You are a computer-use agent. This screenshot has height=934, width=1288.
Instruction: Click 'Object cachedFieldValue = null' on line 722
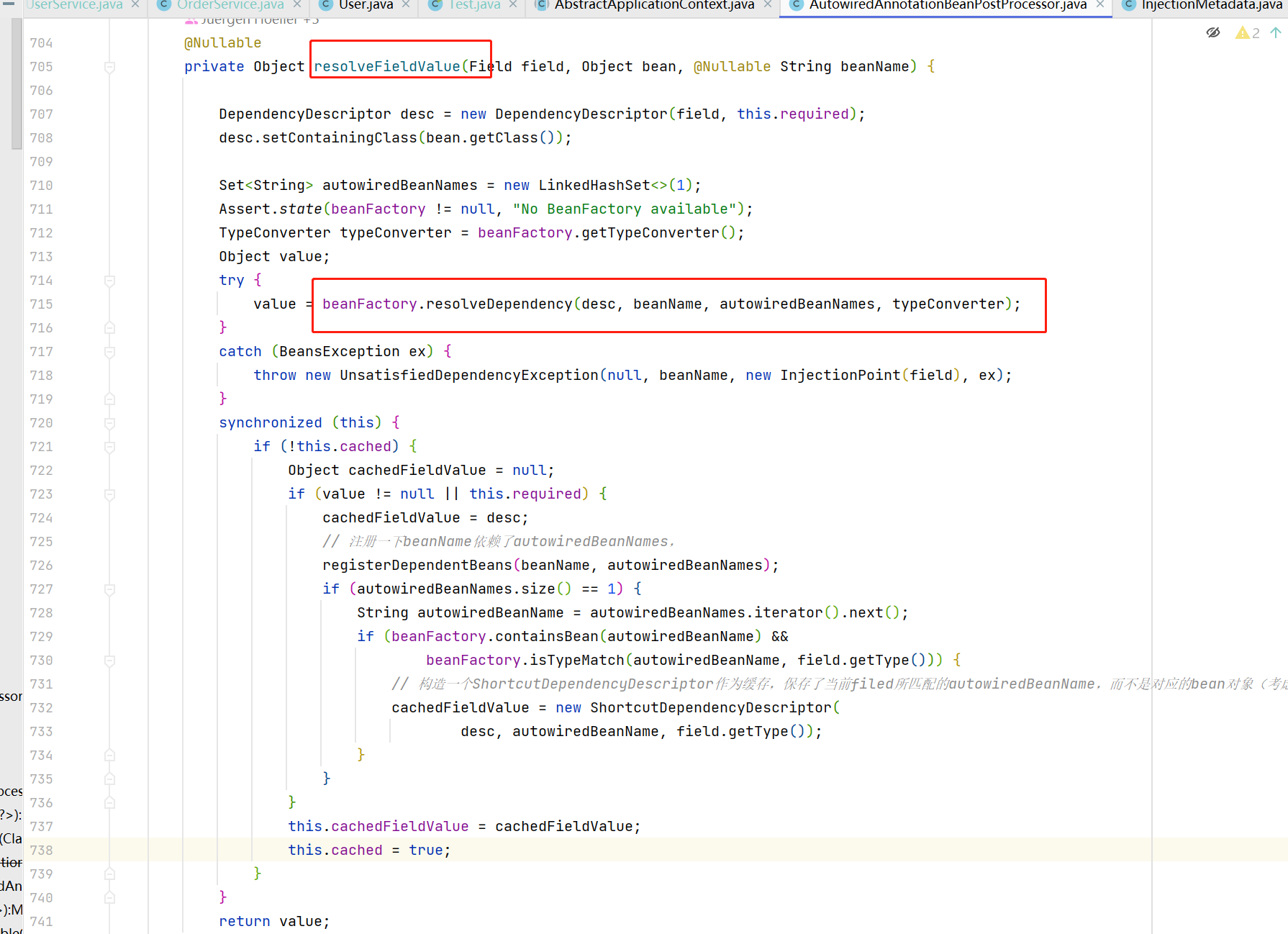click(x=421, y=471)
